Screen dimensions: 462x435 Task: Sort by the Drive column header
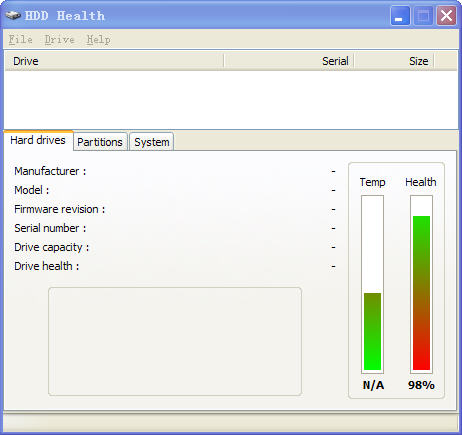coord(114,61)
